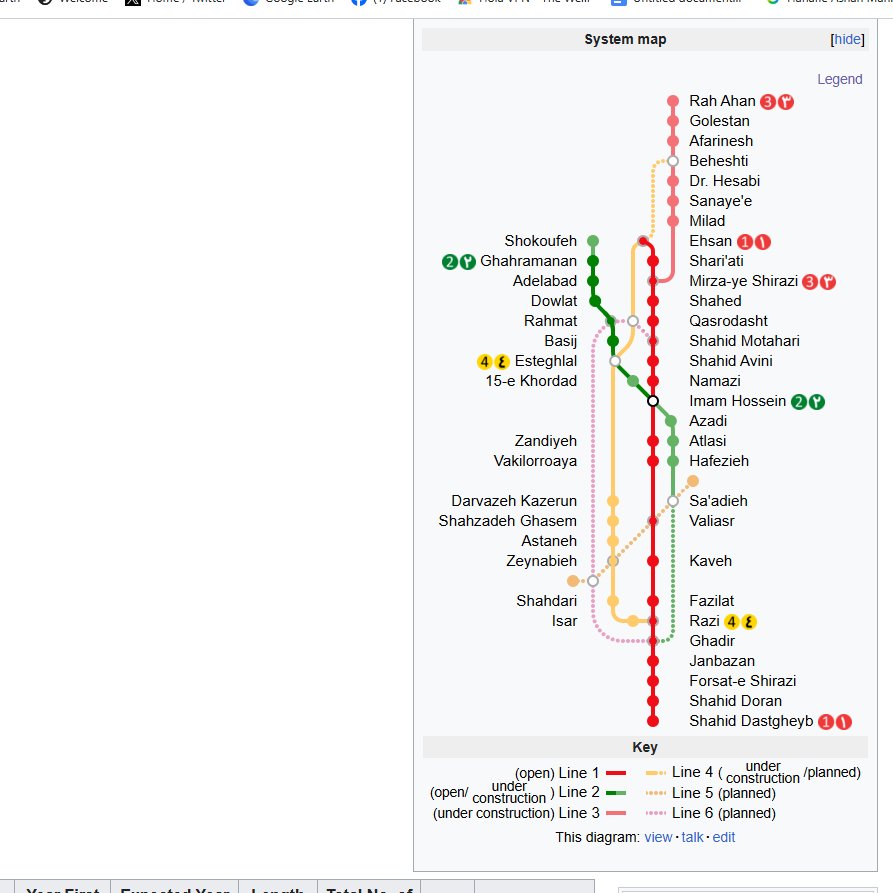The width and height of the screenshot is (893, 893).
Task: Click the Sa'adieh white station circle
Action: (673, 501)
